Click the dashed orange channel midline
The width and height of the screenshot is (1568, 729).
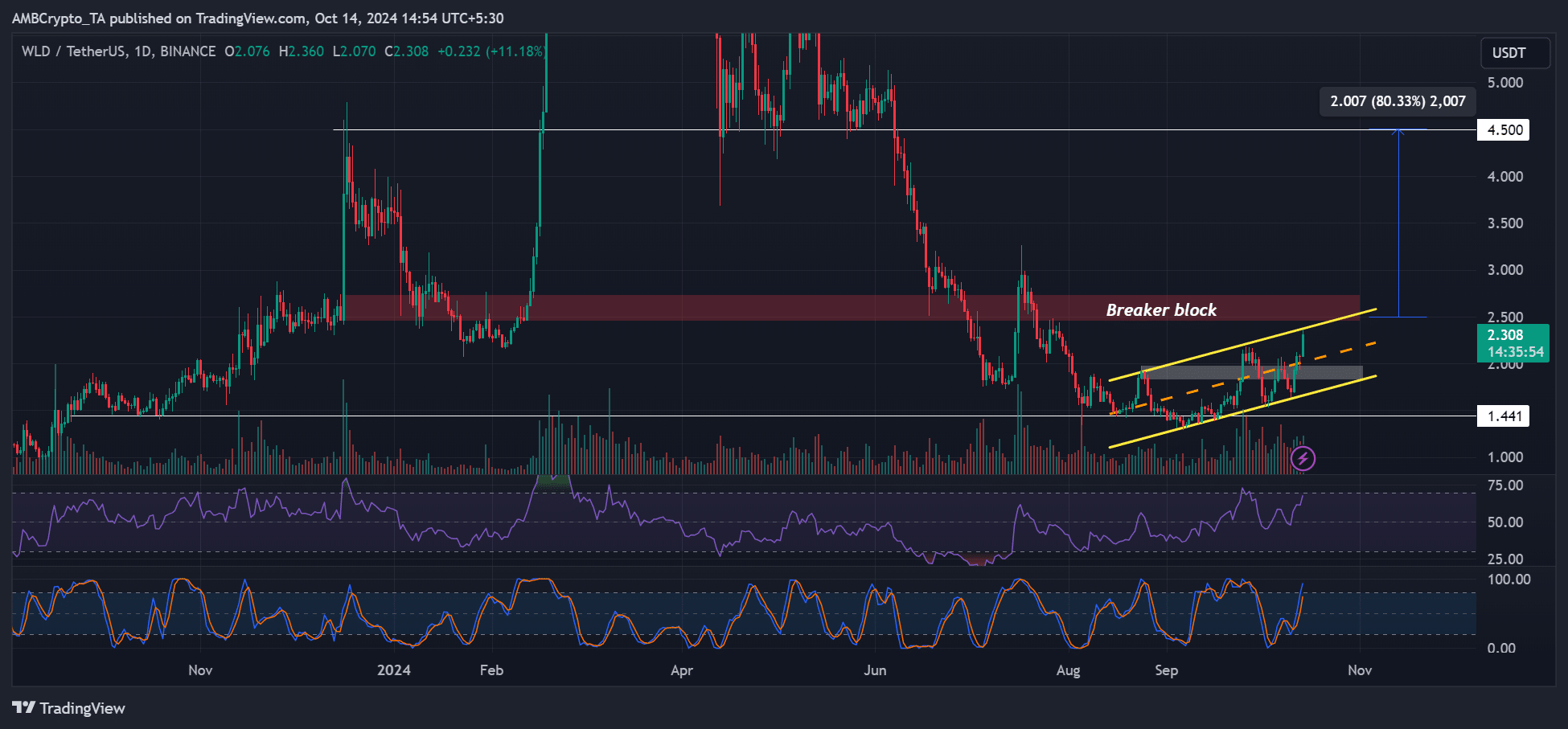(1243, 378)
